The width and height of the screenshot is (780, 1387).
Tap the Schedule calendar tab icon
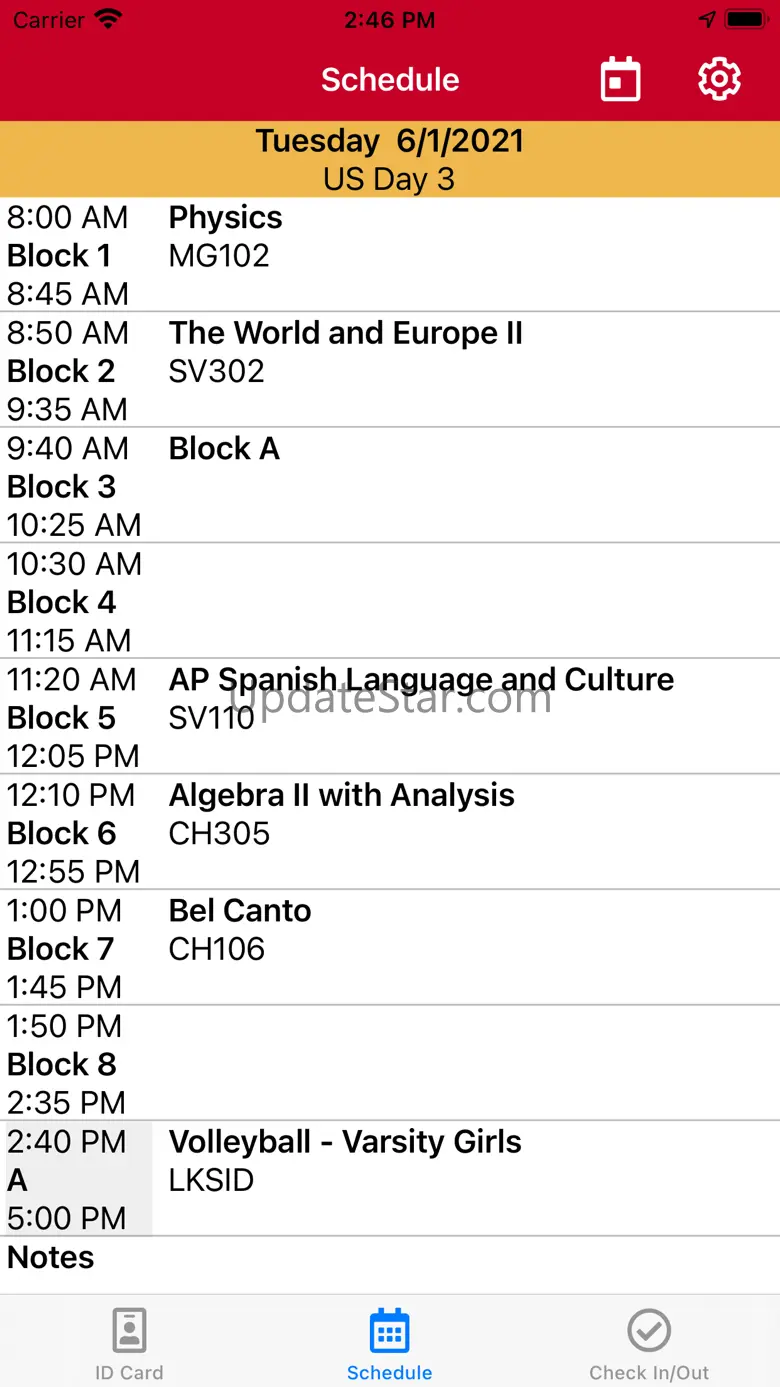coord(389,1330)
